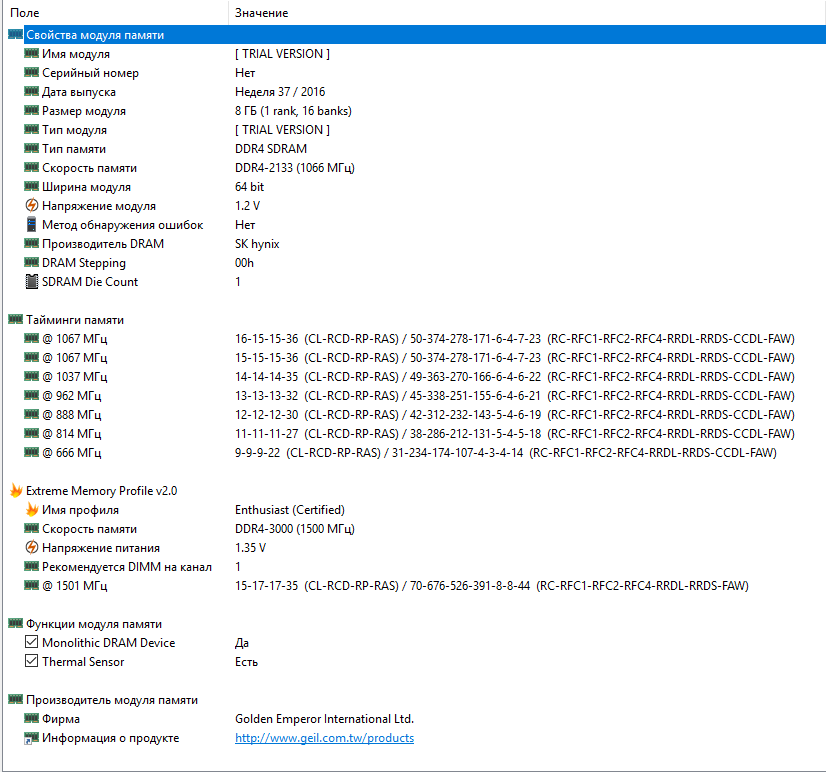Click the Thermal Sensor checkbox
Screen dimensions: 826x772
click(x=32, y=661)
